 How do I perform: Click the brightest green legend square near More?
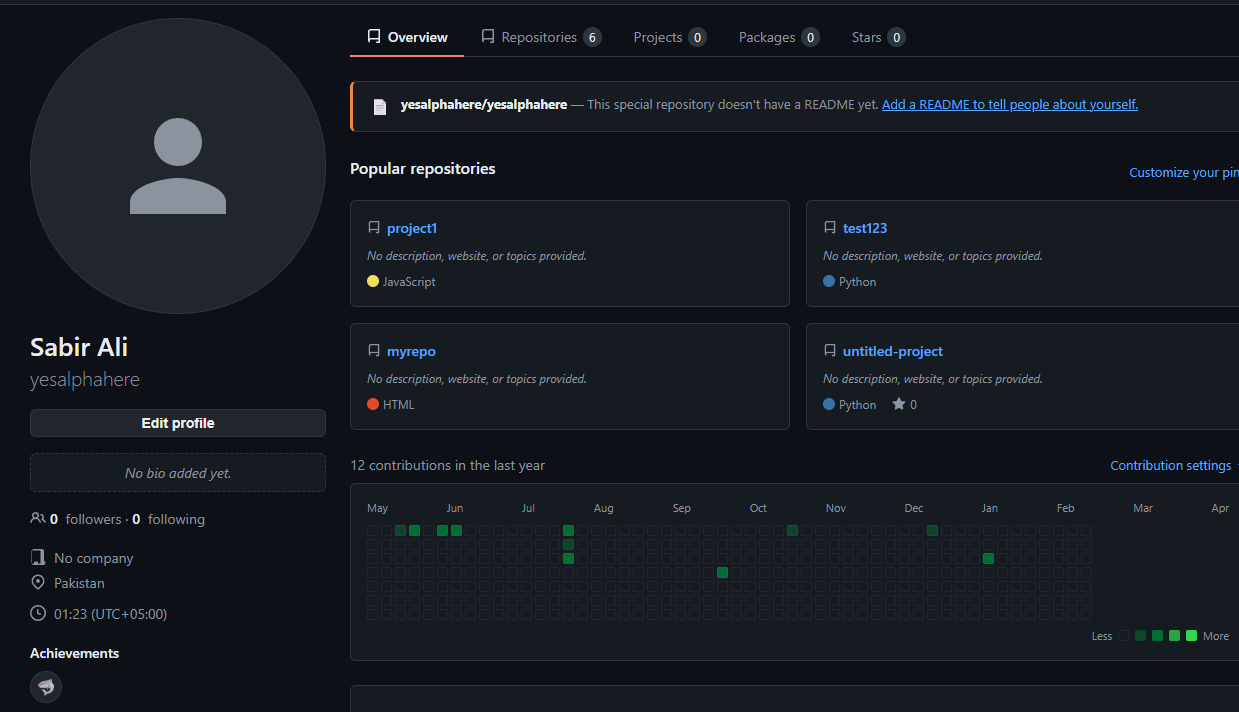point(1191,636)
